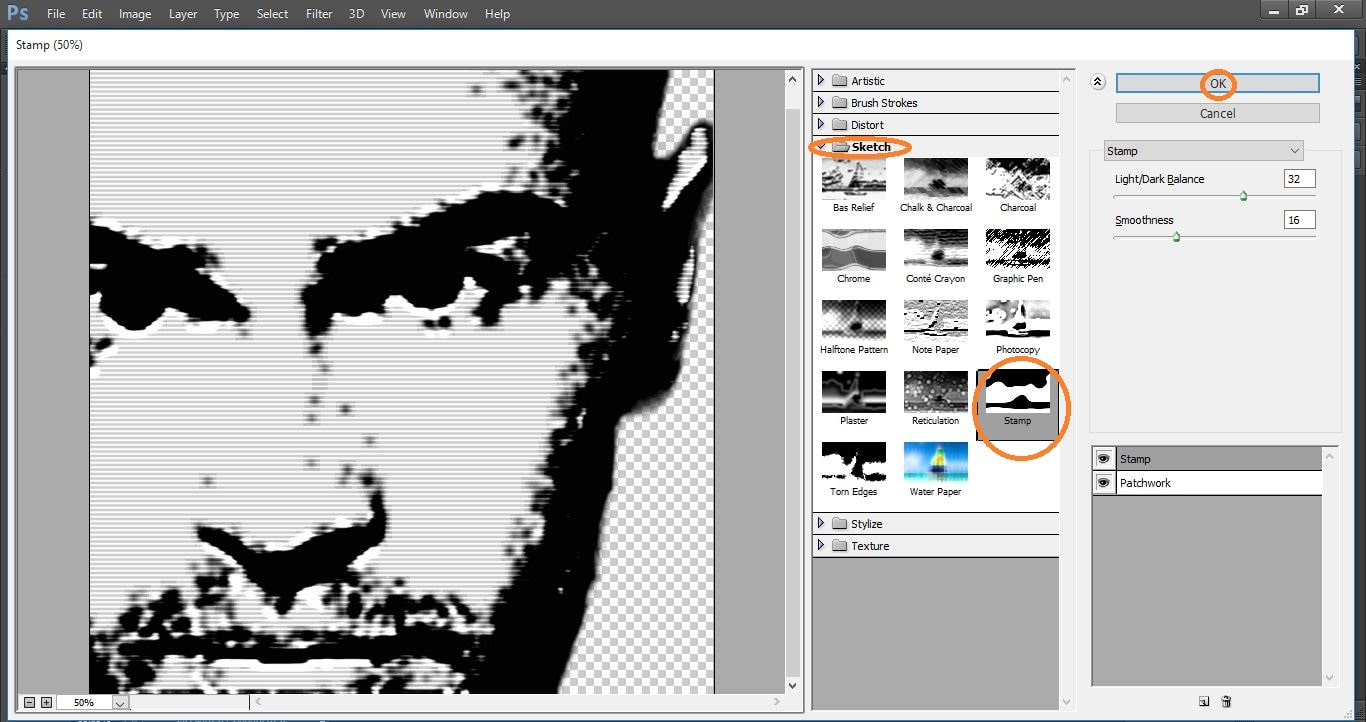1366x722 pixels.
Task: Toggle visibility of the Stamp effect layer
Action: (x=1105, y=458)
